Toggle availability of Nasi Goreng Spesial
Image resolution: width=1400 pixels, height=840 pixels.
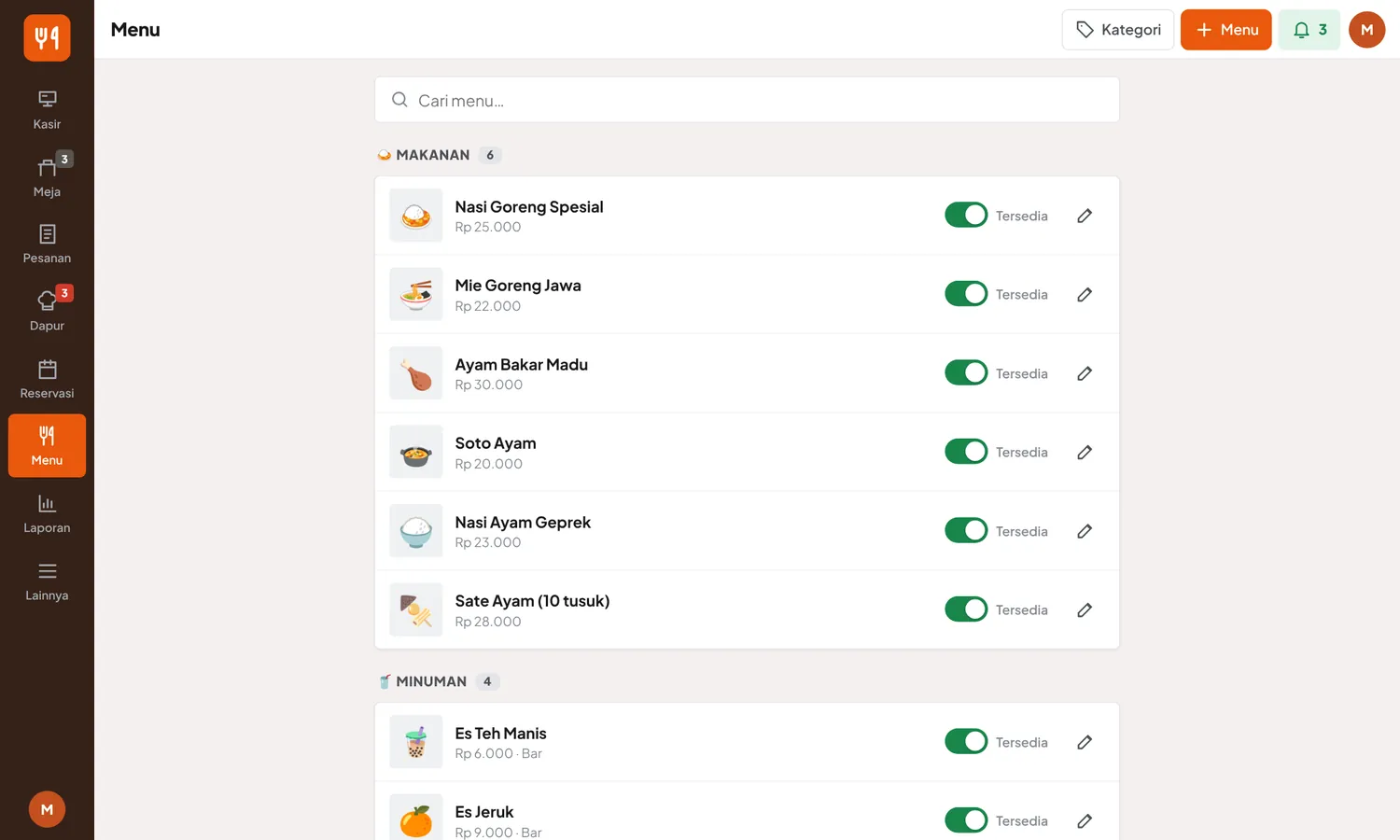coord(966,215)
